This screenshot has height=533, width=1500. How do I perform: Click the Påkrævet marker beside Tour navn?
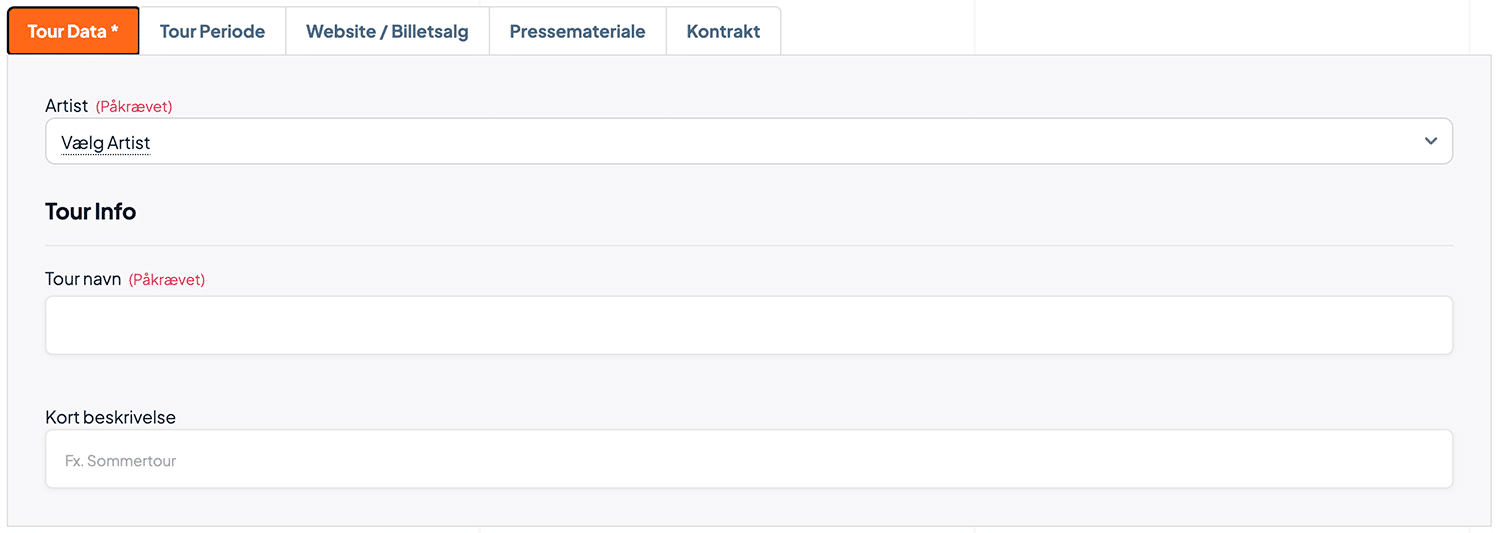(x=167, y=280)
